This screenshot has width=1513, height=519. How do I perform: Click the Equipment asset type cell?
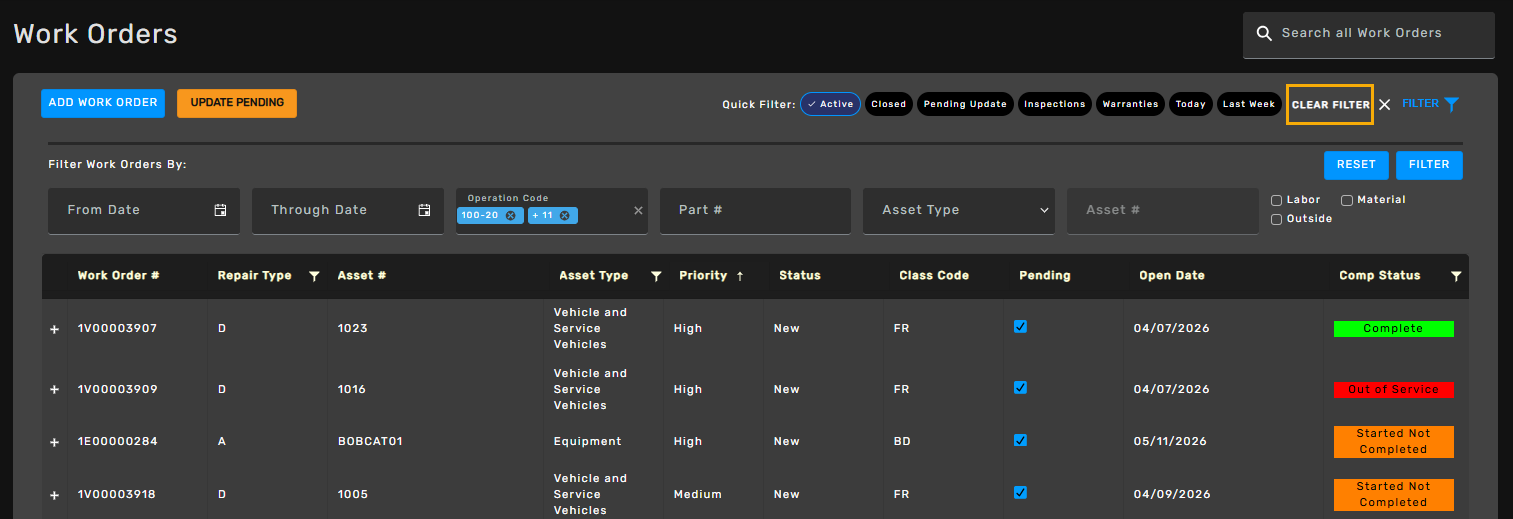tap(588, 442)
